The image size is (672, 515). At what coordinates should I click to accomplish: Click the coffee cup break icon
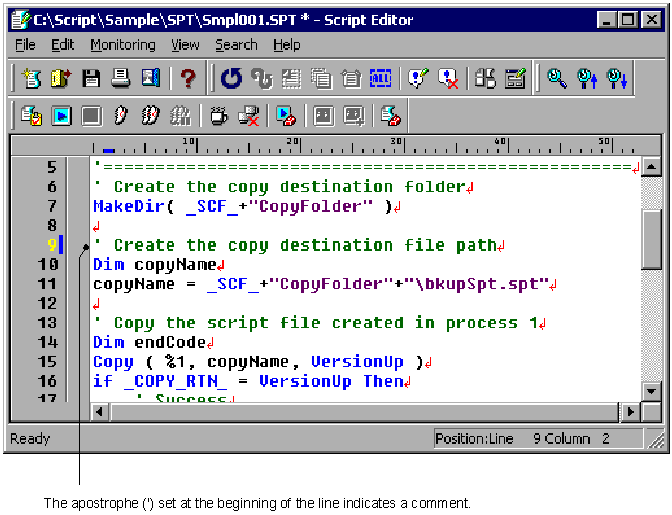[x=219, y=116]
